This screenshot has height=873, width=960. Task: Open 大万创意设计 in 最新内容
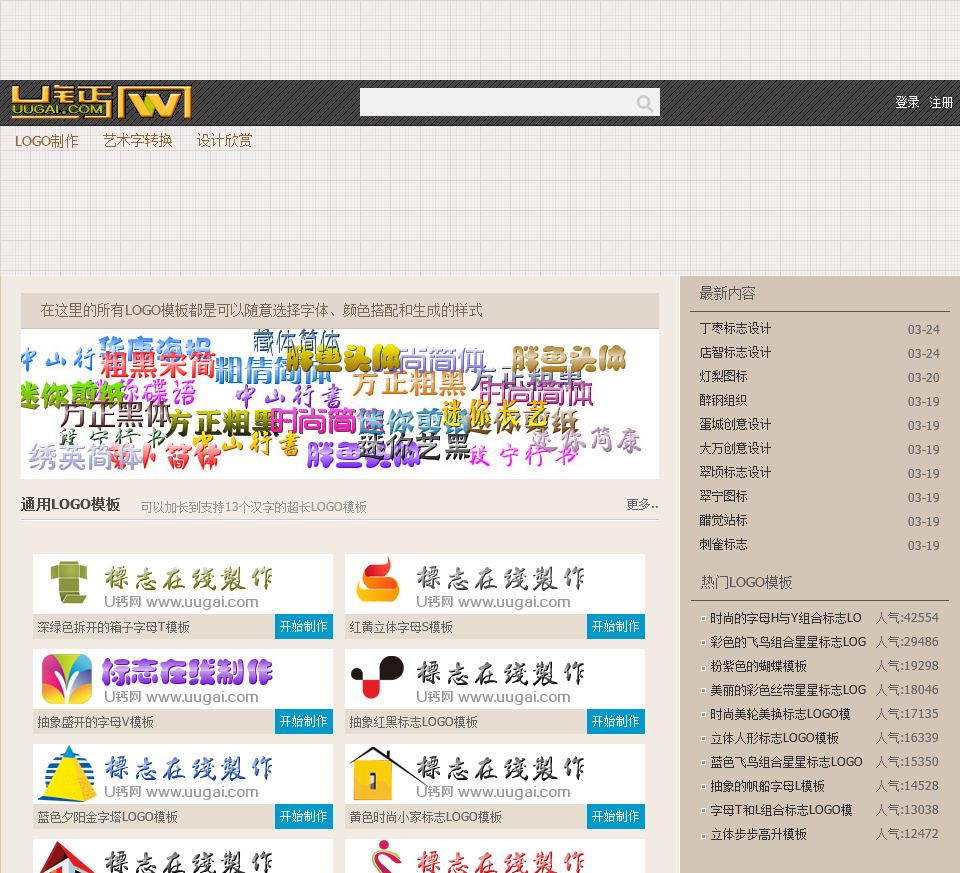pos(735,448)
